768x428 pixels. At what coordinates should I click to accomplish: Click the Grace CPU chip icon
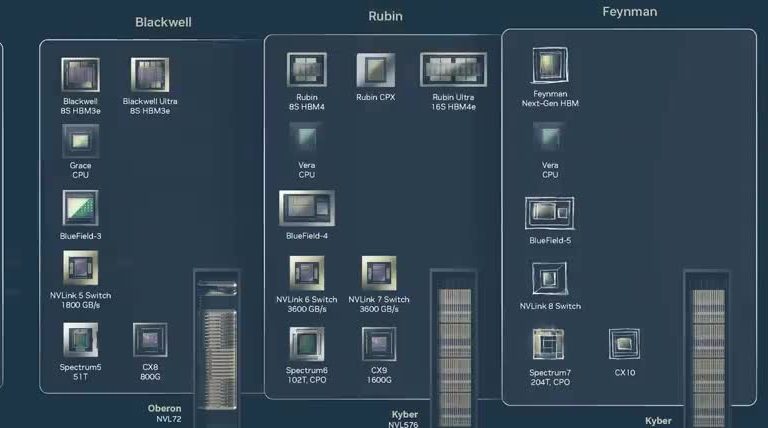pyautogui.click(x=80, y=141)
